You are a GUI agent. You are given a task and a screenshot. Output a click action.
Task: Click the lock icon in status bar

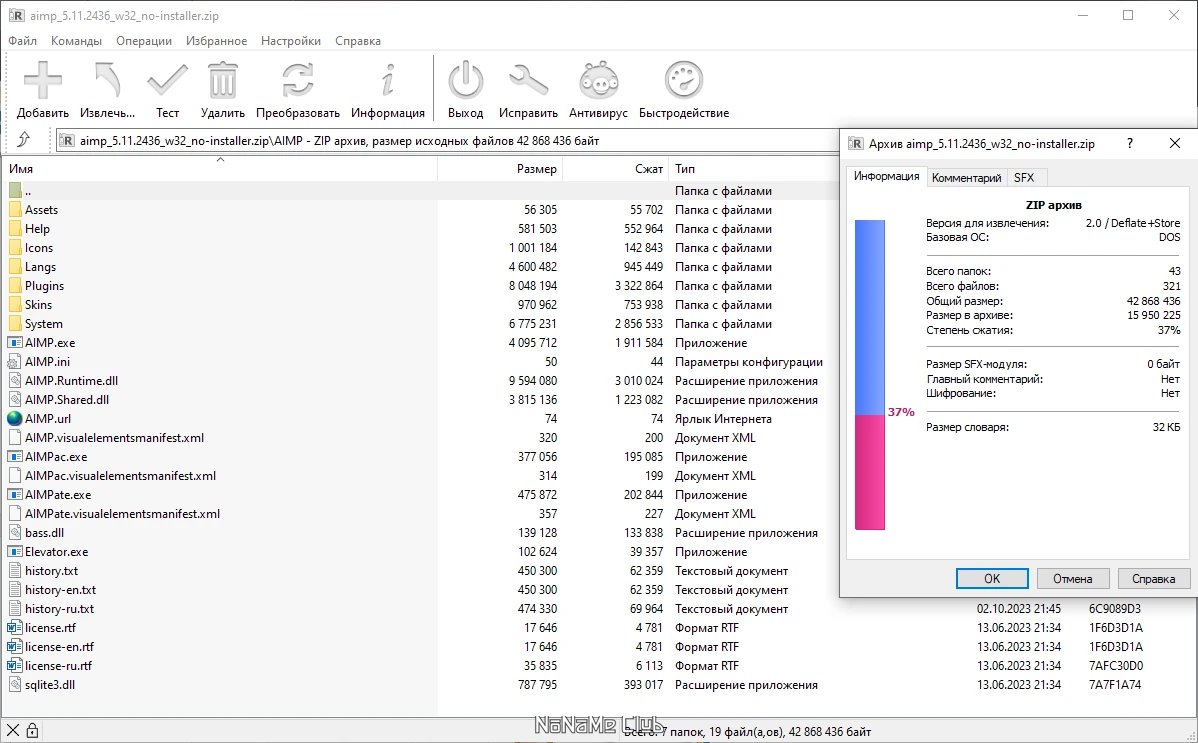(32, 730)
